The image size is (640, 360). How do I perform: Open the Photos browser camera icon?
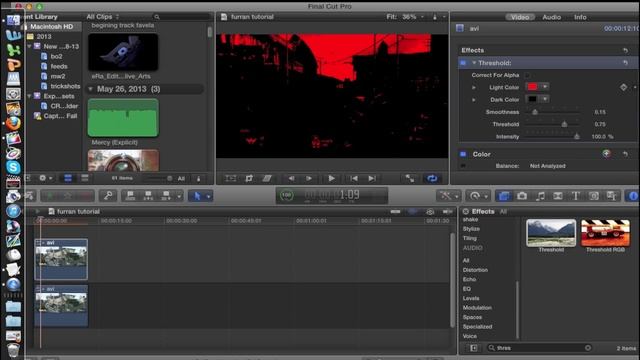click(x=522, y=196)
